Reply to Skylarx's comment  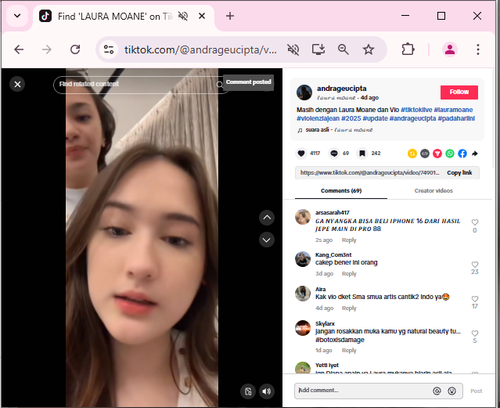(x=349, y=350)
